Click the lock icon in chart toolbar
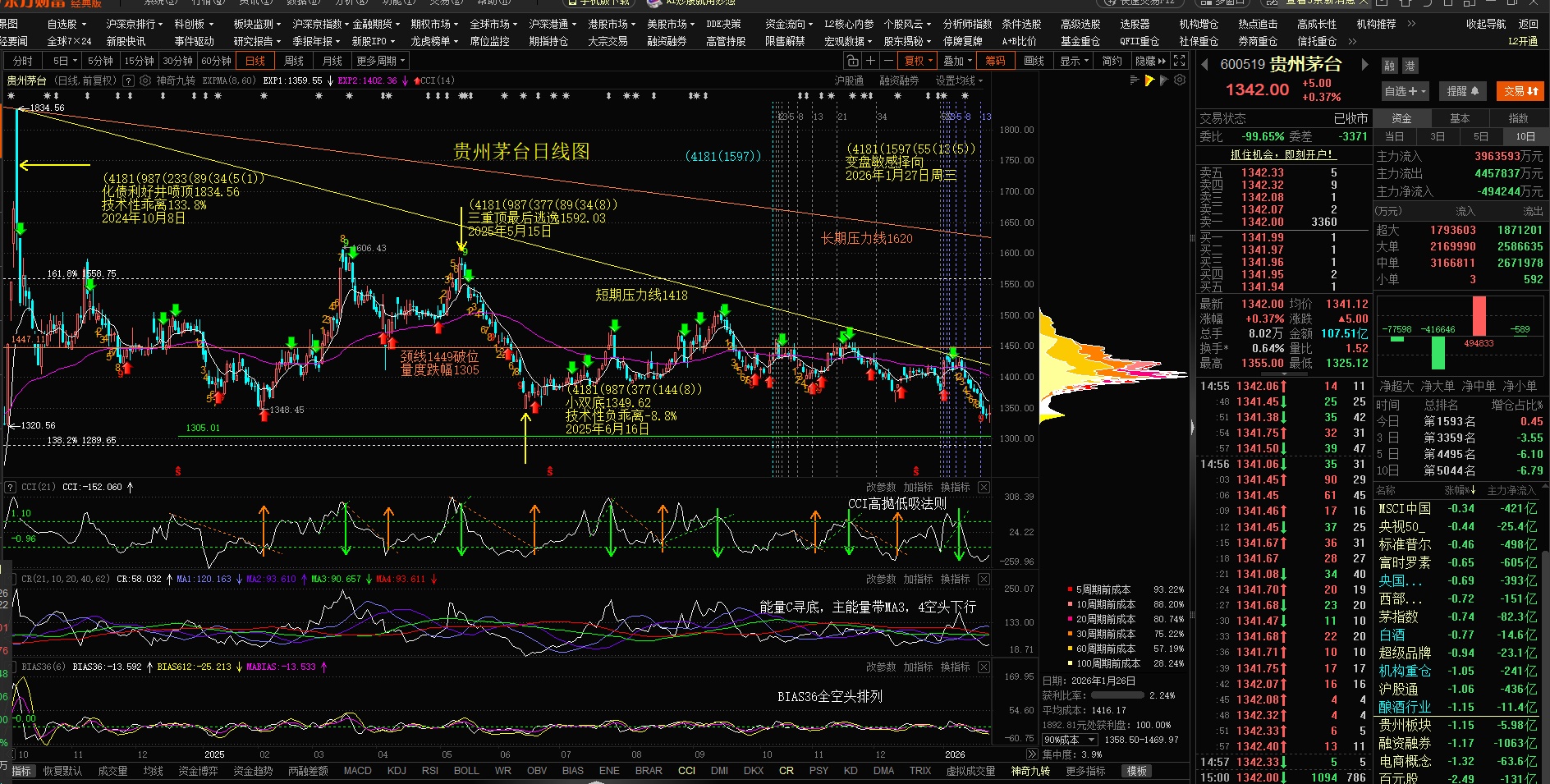This screenshot has width=1550, height=784. coord(852,61)
